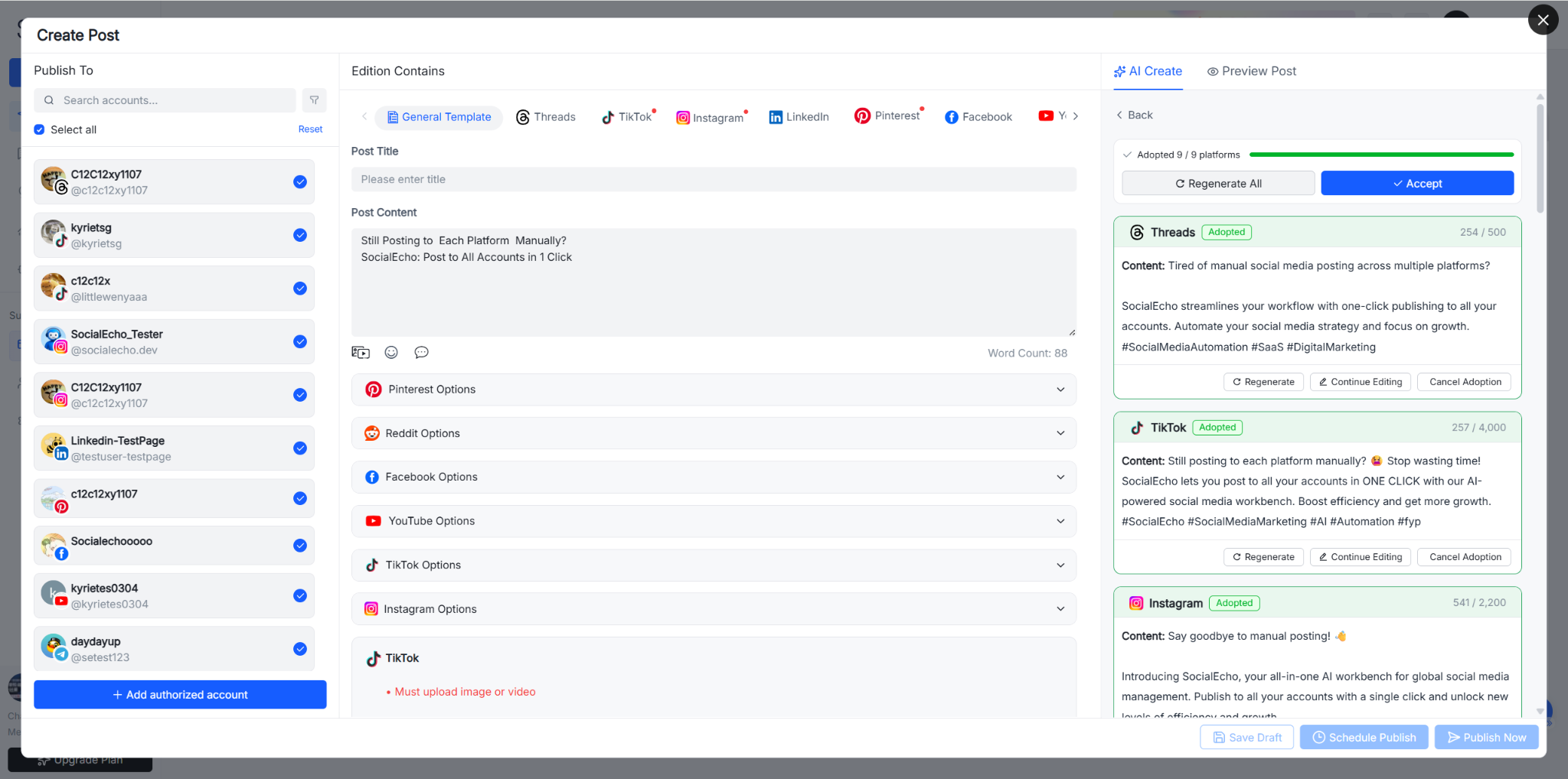Click the Post Title input field
Image resolution: width=1568 pixels, height=779 pixels.
click(x=714, y=179)
